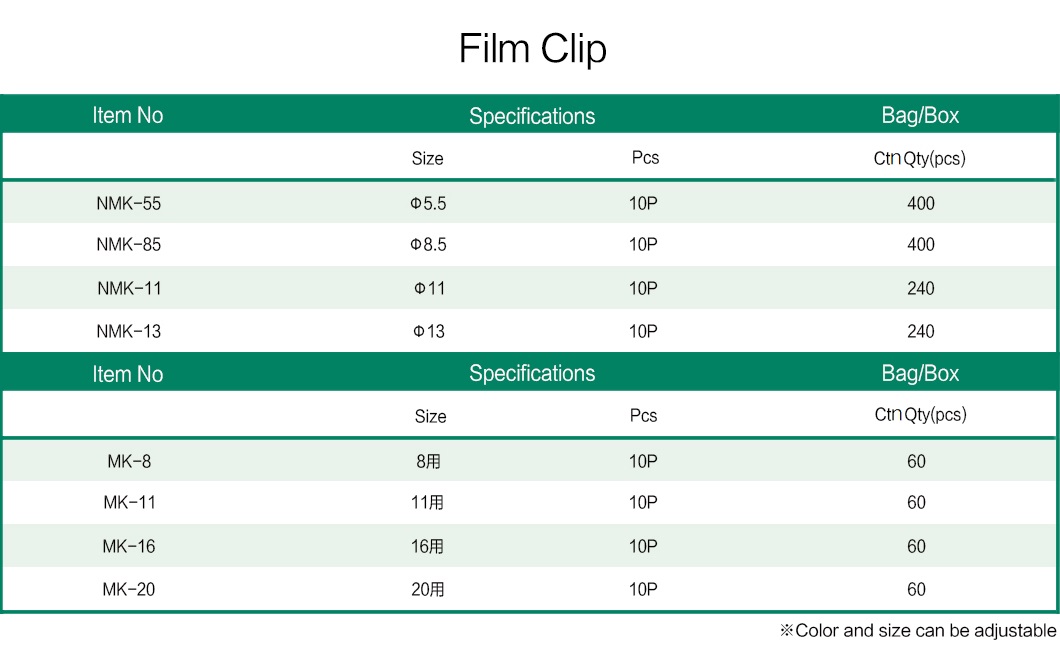Click the first Specifications header
The height and width of the screenshot is (658, 1060).
coord(532,116)
